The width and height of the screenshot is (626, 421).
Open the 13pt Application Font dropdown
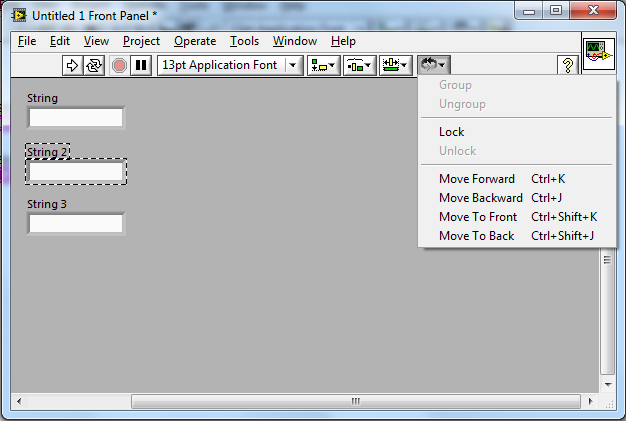[x=230, y=65]
